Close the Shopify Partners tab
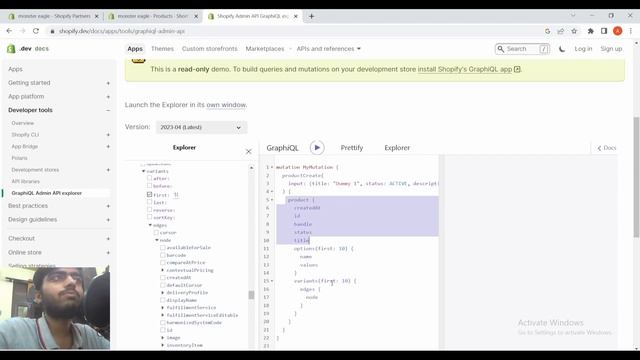Image resolution: width=640 pixels, height=360 pixels. coord(97,16)
